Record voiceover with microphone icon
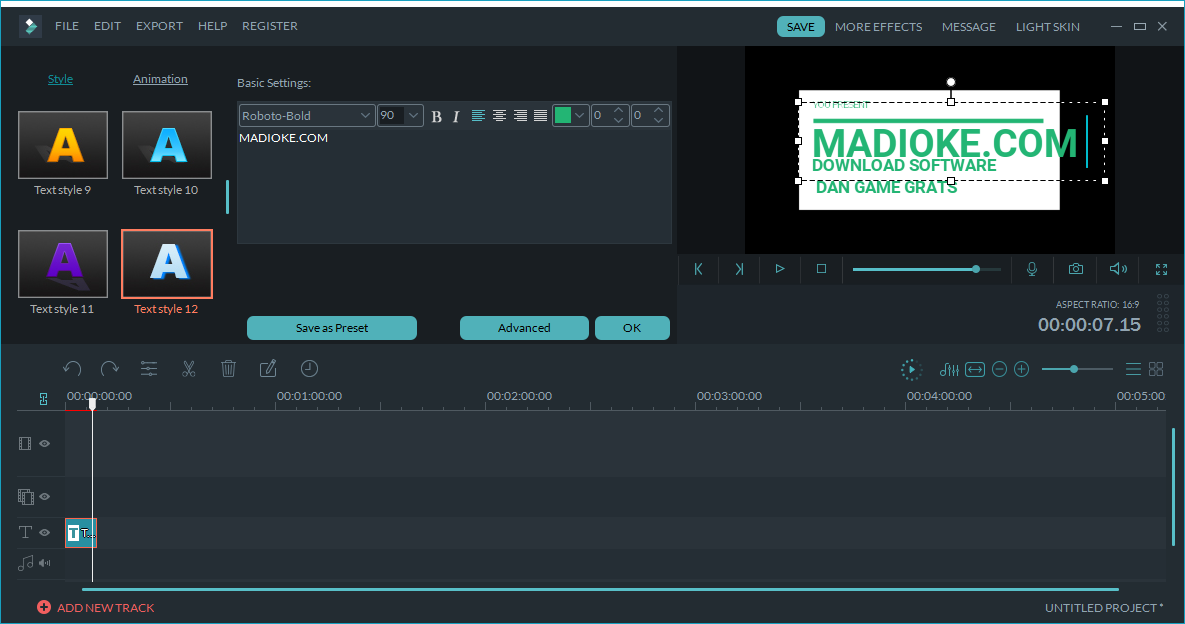Viewport: 1185px width, 624px height. click(1032, 269)
